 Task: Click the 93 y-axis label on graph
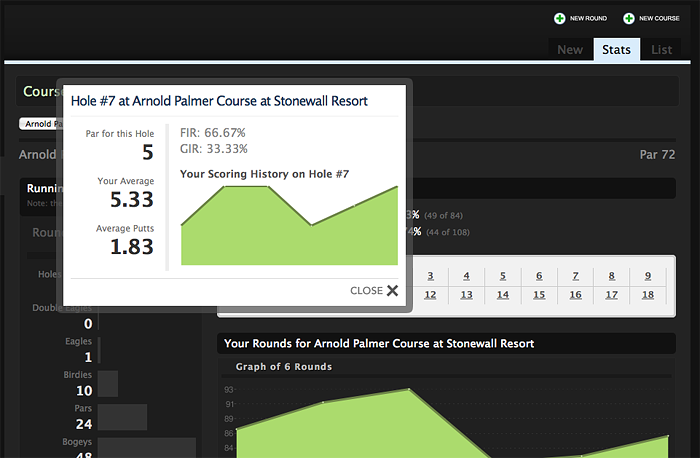[229, 390]
